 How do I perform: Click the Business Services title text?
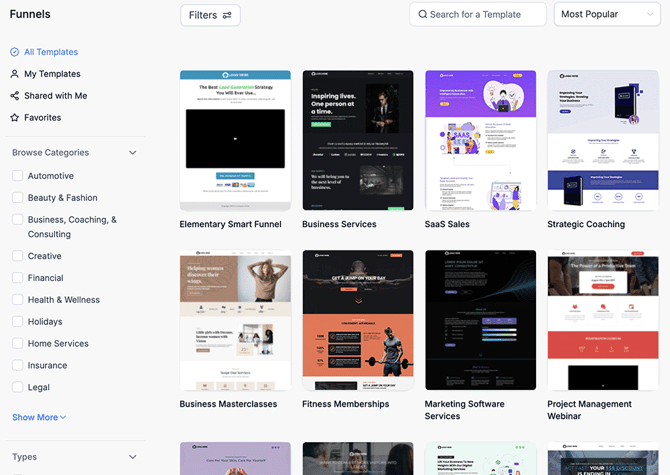pos(339,224)
